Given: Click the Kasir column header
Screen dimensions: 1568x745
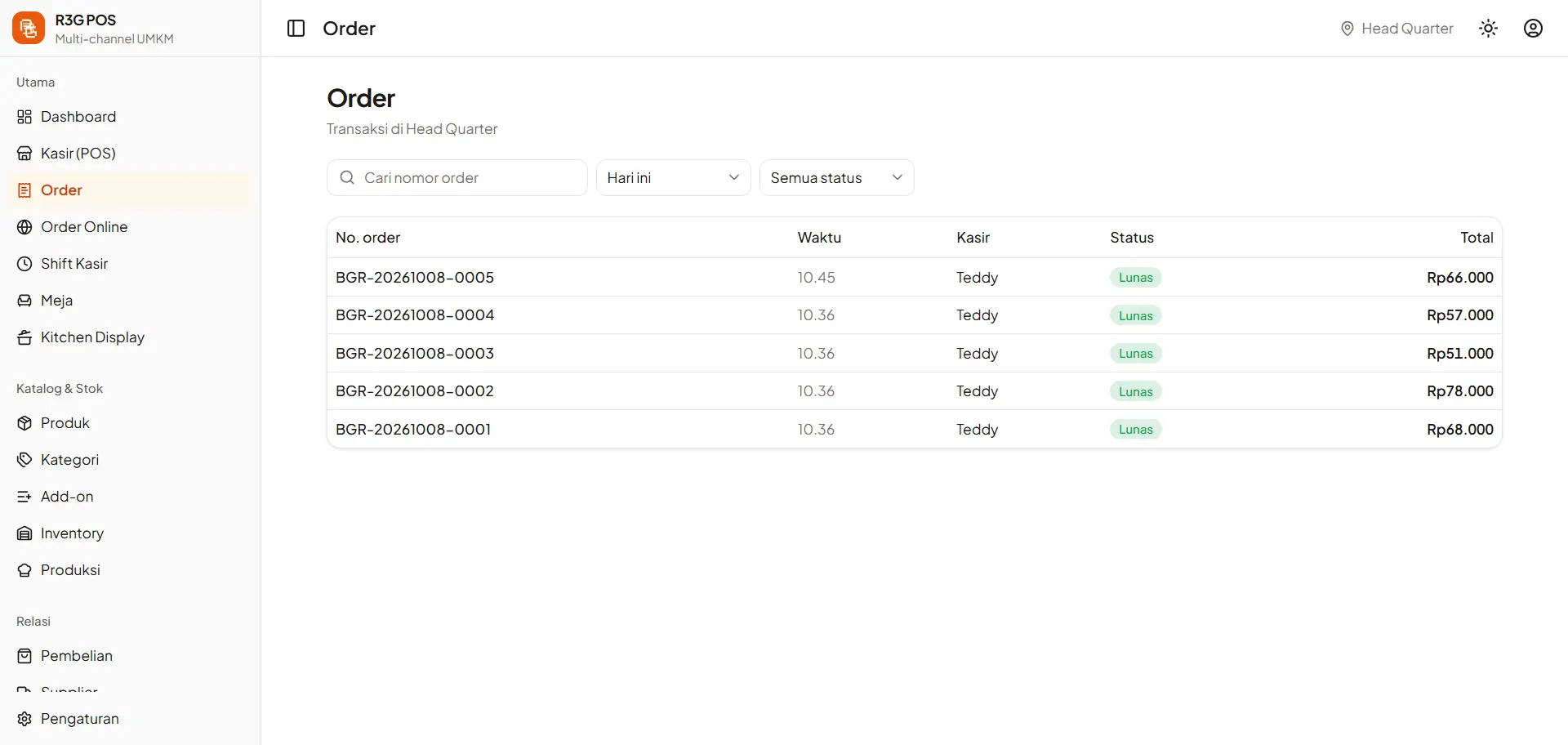Looking at the screenshot, I should [973, 238].
